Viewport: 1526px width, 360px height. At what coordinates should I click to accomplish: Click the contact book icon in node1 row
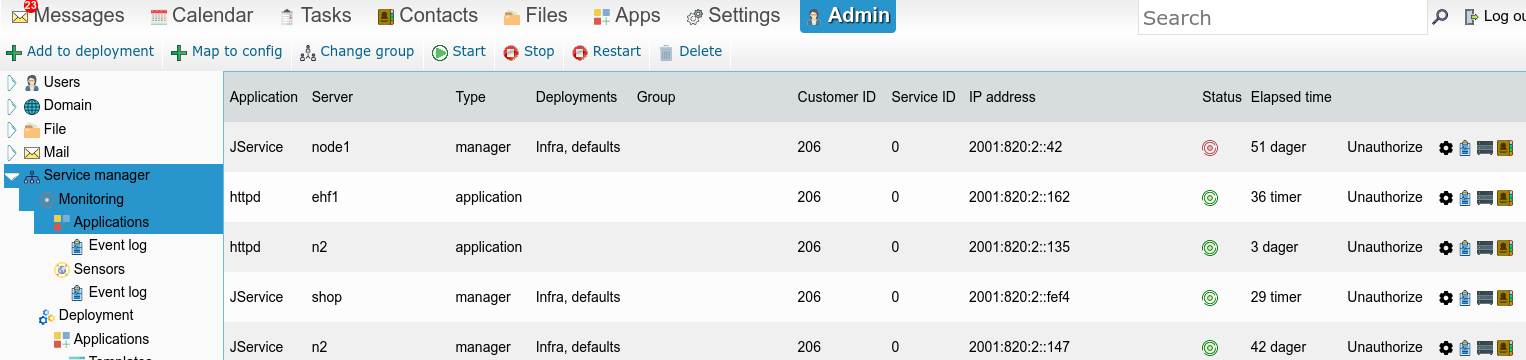click(1504, 148)
